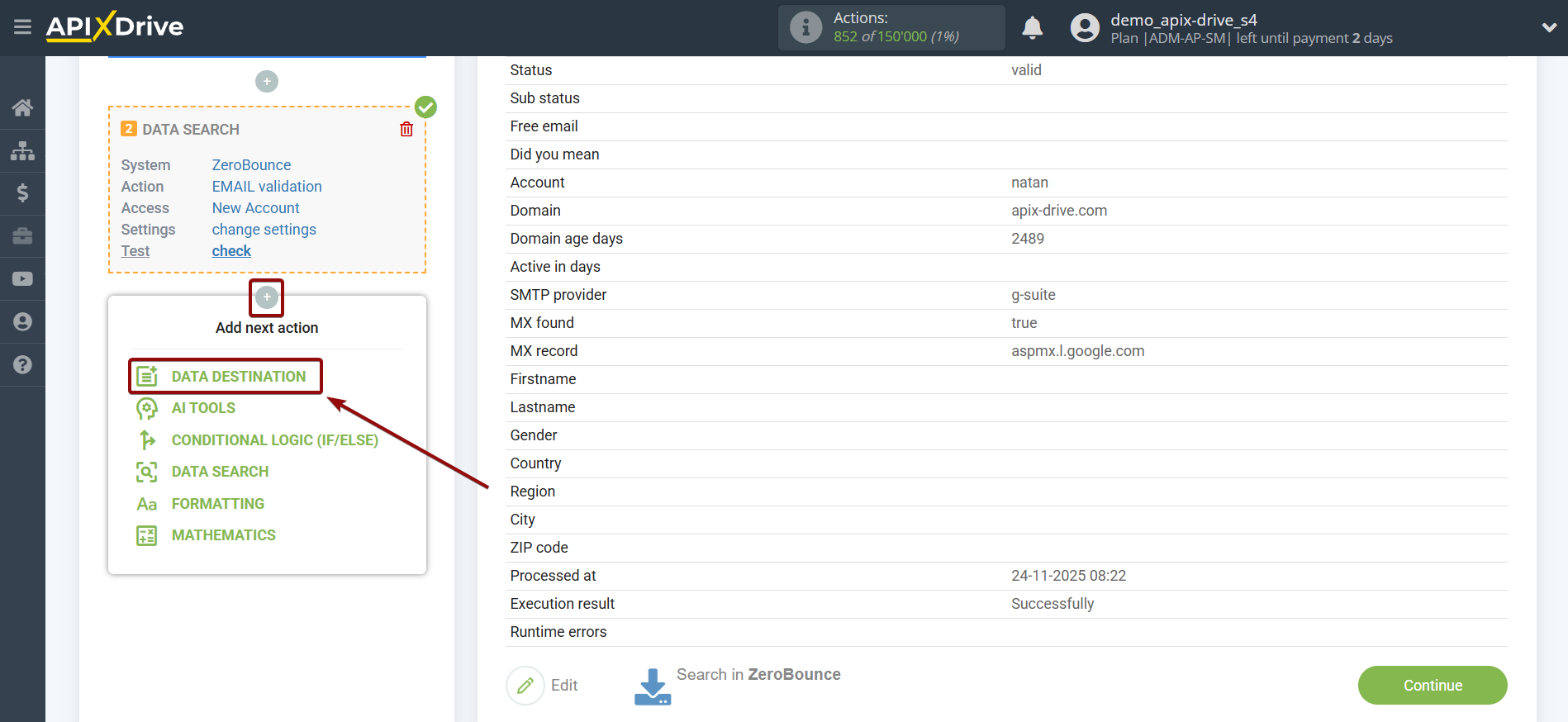Select DATA SEARCH in next action menu

pyautogui.click(x=220, y=472)
